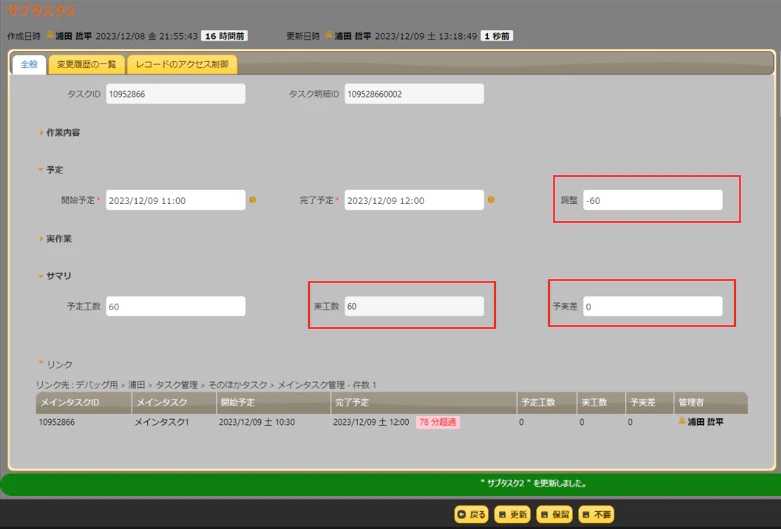Click the user icon in 管理者 cell
781x529 pixels.
(682, 421)
